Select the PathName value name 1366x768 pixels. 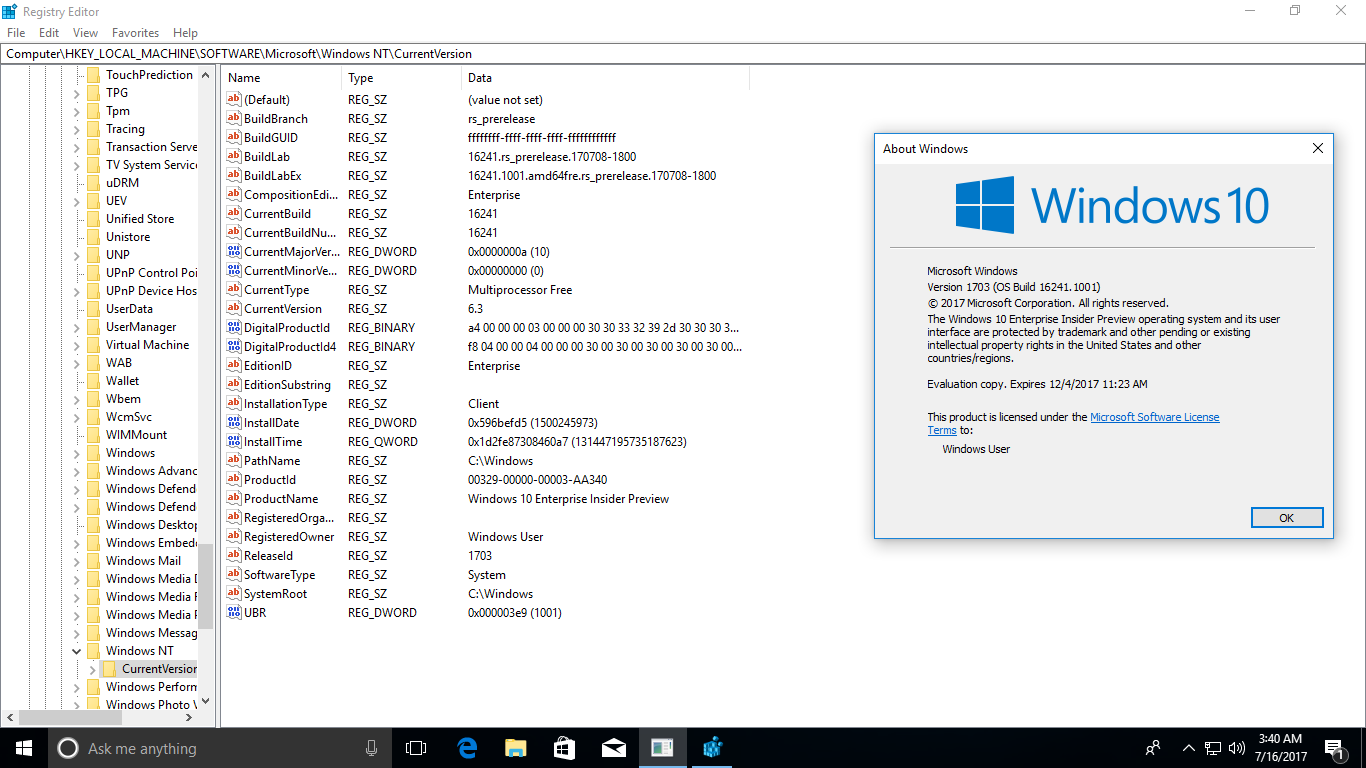(272, 461)
